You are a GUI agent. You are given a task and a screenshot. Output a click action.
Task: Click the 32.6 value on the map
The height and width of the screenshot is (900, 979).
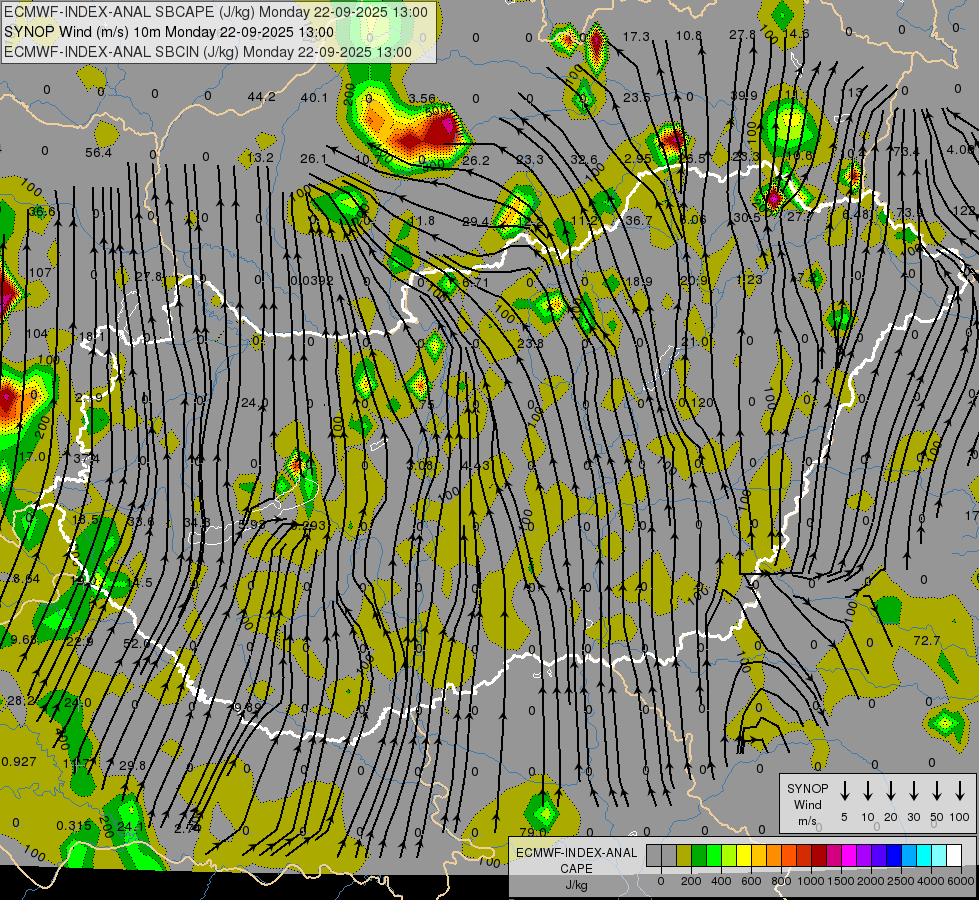pos(584,159)
